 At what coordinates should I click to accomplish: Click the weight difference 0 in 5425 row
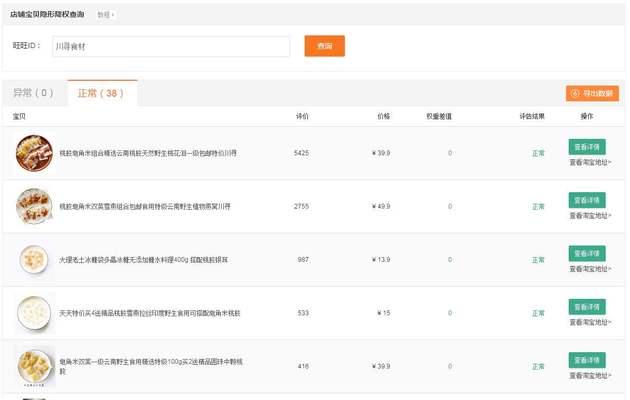point(450,153)
